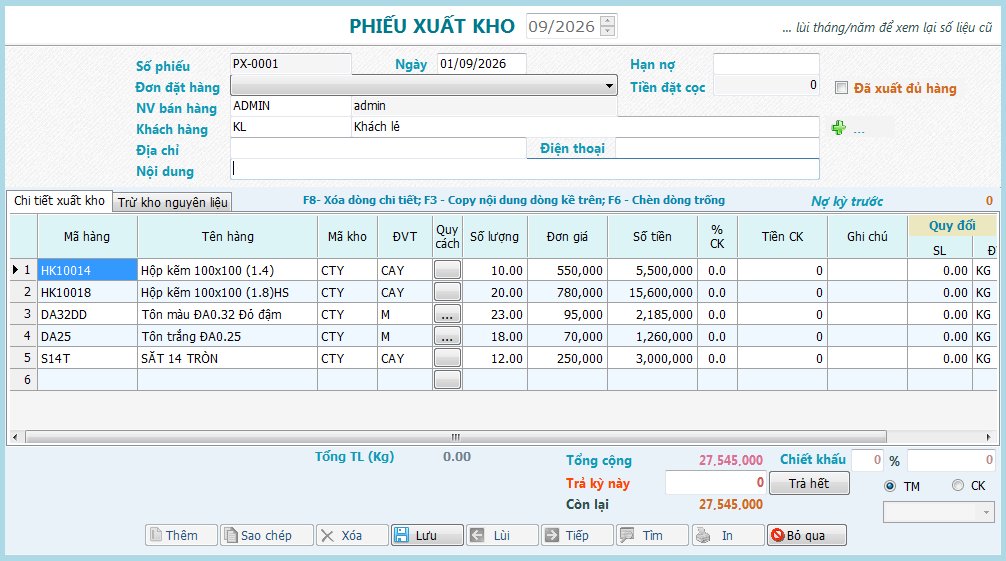The image size is (1006, 561).
Task: Switch to Chi tiết xuất kho tab
Action: 59,201
